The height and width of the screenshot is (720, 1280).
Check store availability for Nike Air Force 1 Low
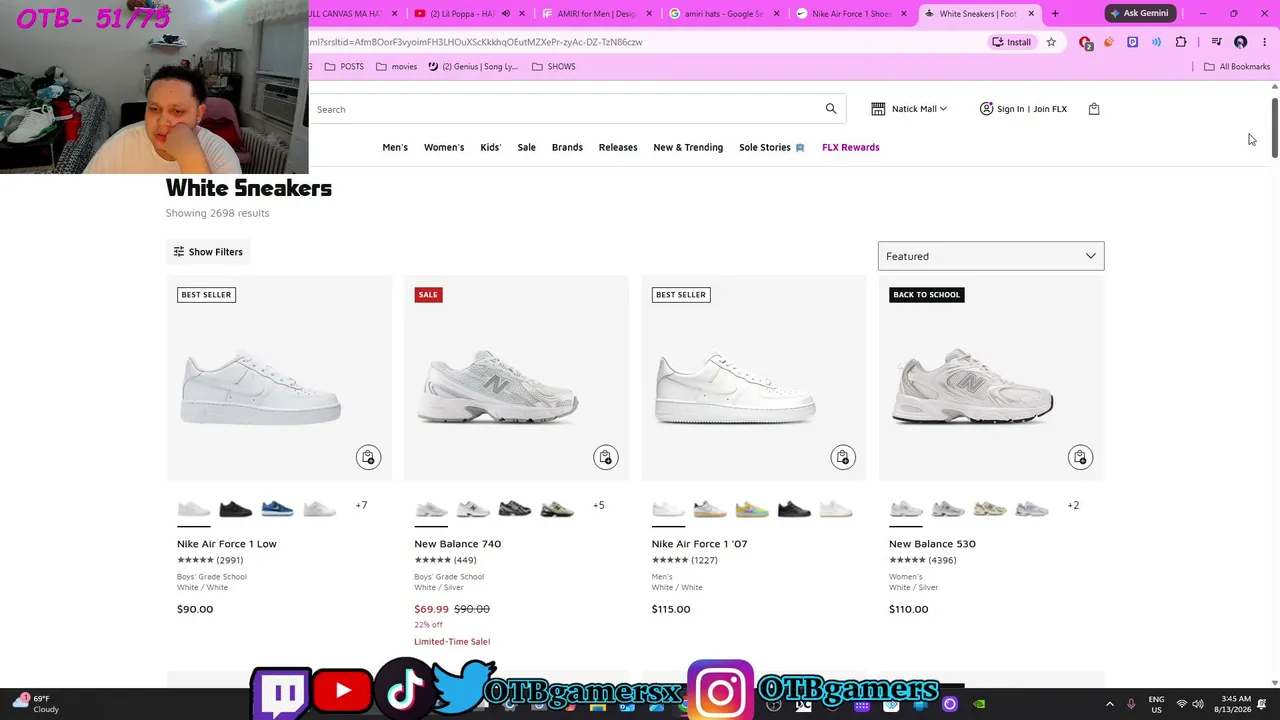[368, 457]
